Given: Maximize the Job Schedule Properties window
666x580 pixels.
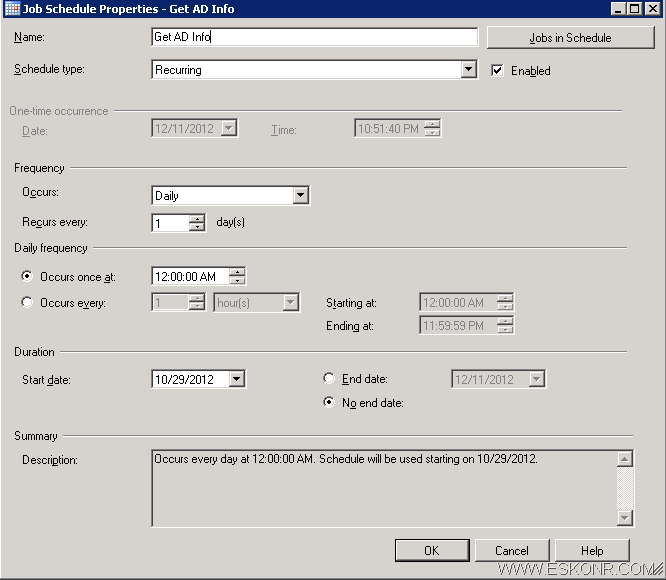Looking at the screenshot, I should click(634, 8).
